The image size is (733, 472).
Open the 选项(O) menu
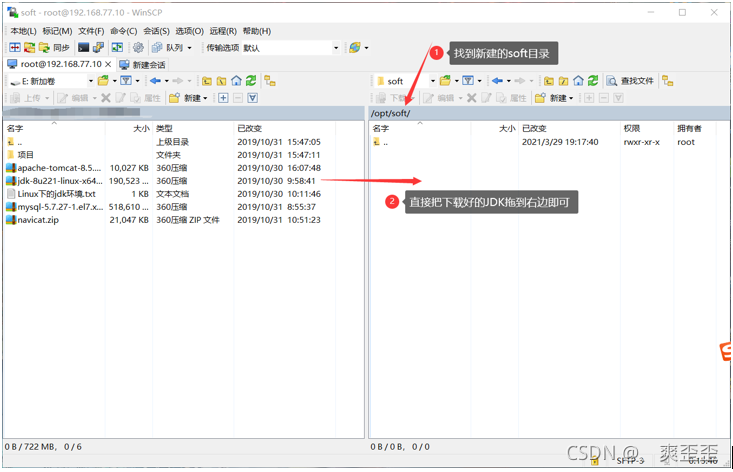(189, 31)
